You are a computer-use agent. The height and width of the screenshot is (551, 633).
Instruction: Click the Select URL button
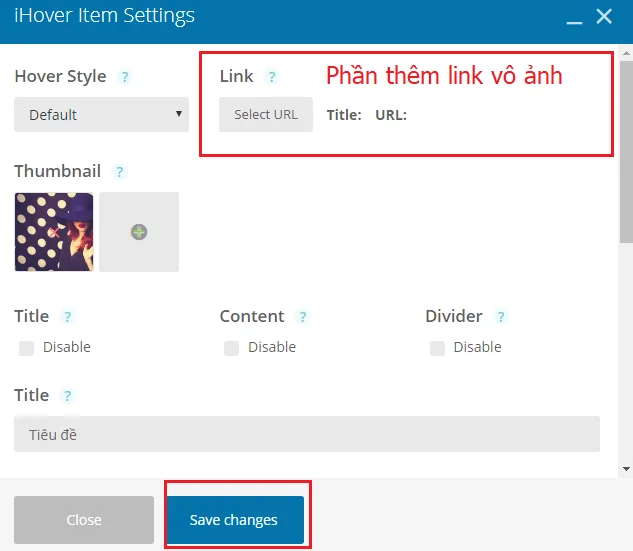point(266,115)
